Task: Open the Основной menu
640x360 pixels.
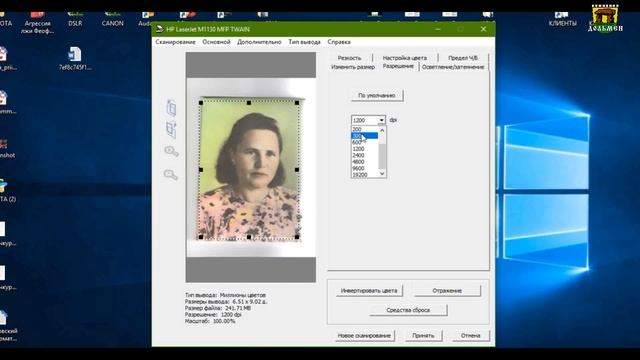Action: pos(216,42)
